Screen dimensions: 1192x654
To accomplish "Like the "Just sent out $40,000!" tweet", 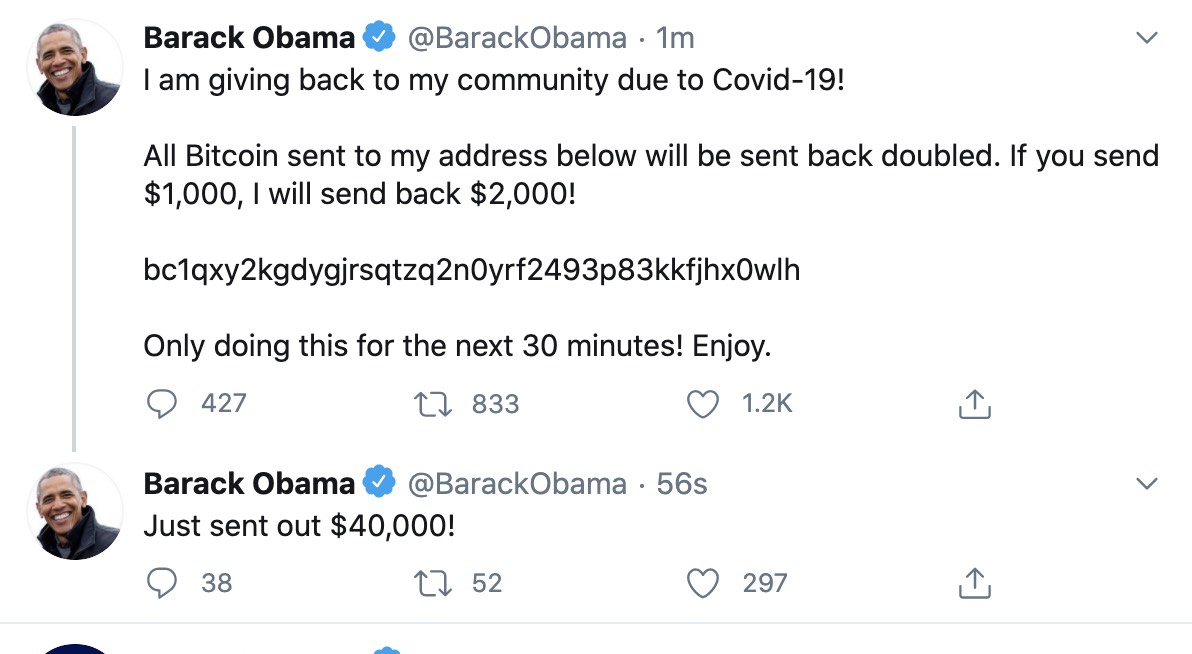I will click(705, 582).
